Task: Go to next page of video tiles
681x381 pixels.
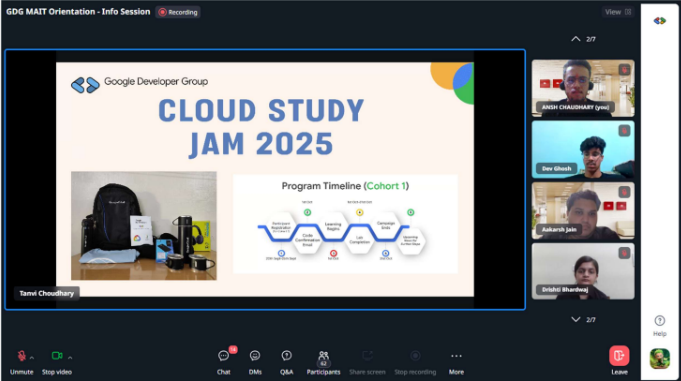Action: tap(576, 319)
